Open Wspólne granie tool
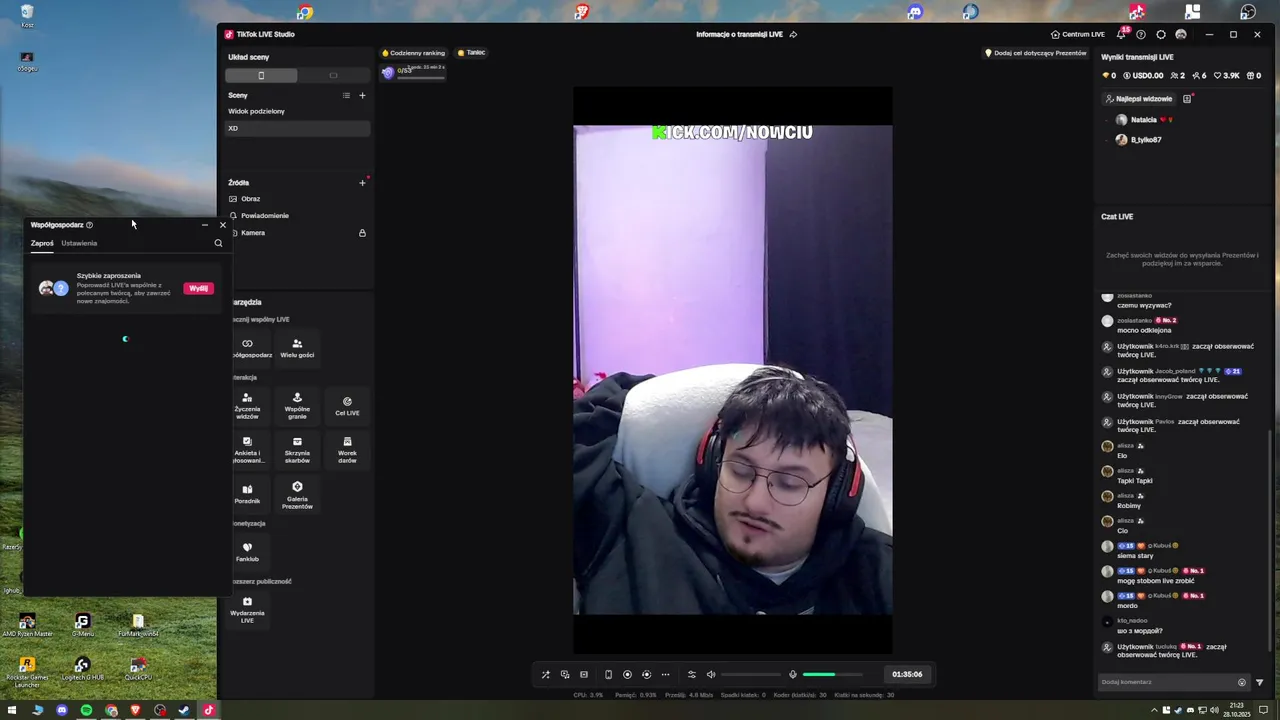Image resolution: width=1280 pixels, height=720 pixels. [297, 406]
